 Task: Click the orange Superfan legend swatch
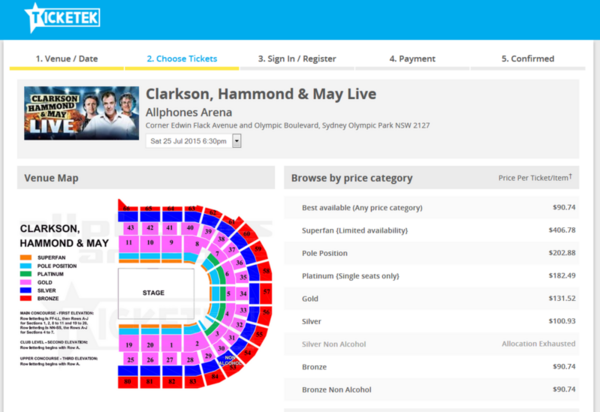click(27, 257)
